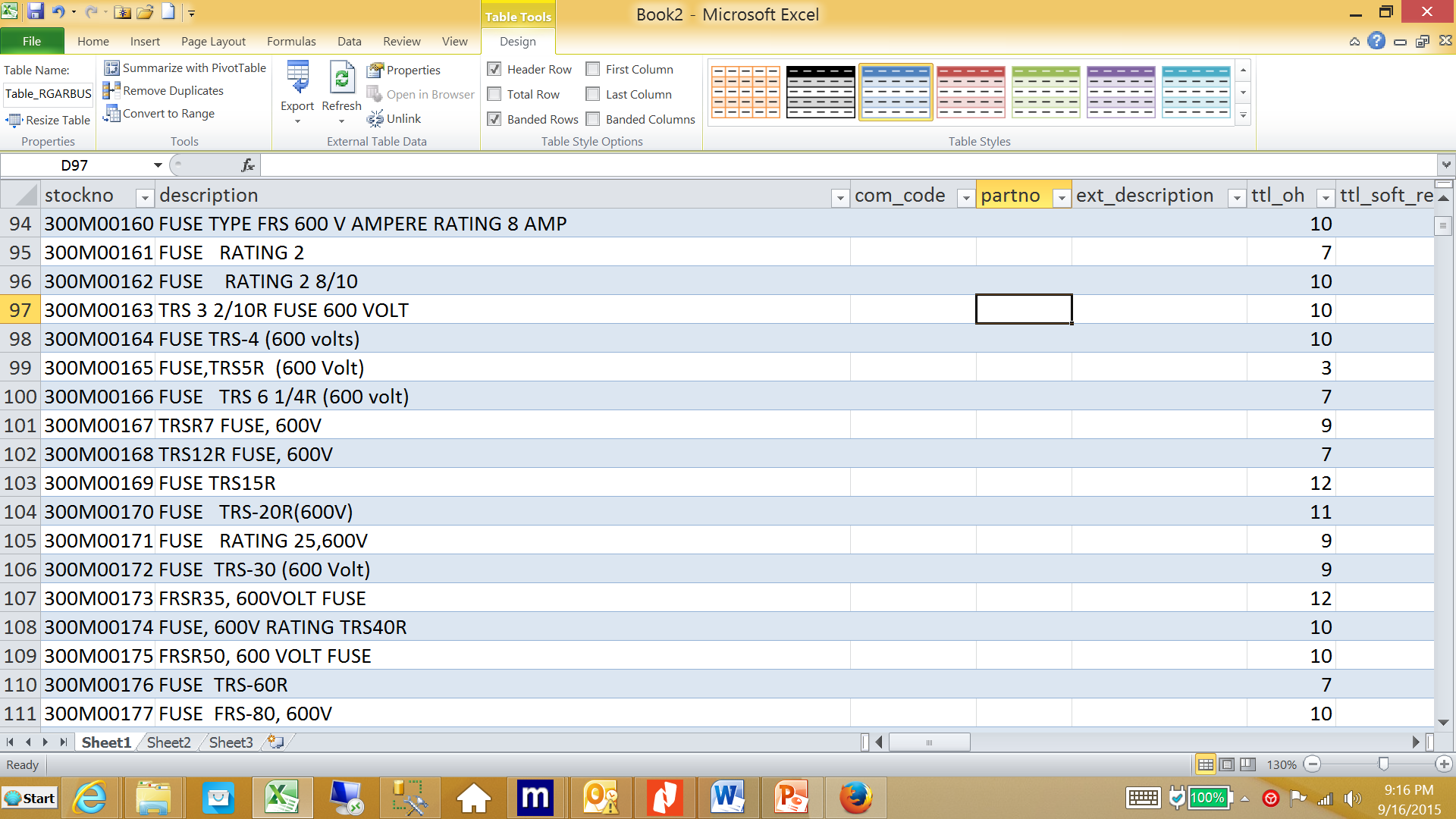Click the Refresh table data icon
Viewport: 1456px width, 819px height.
point(341,79)
